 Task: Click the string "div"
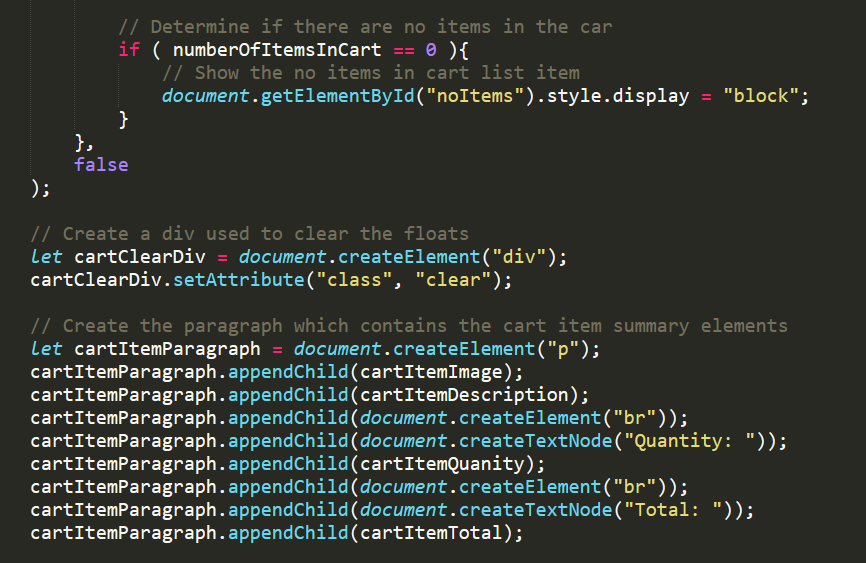point(519,257)
